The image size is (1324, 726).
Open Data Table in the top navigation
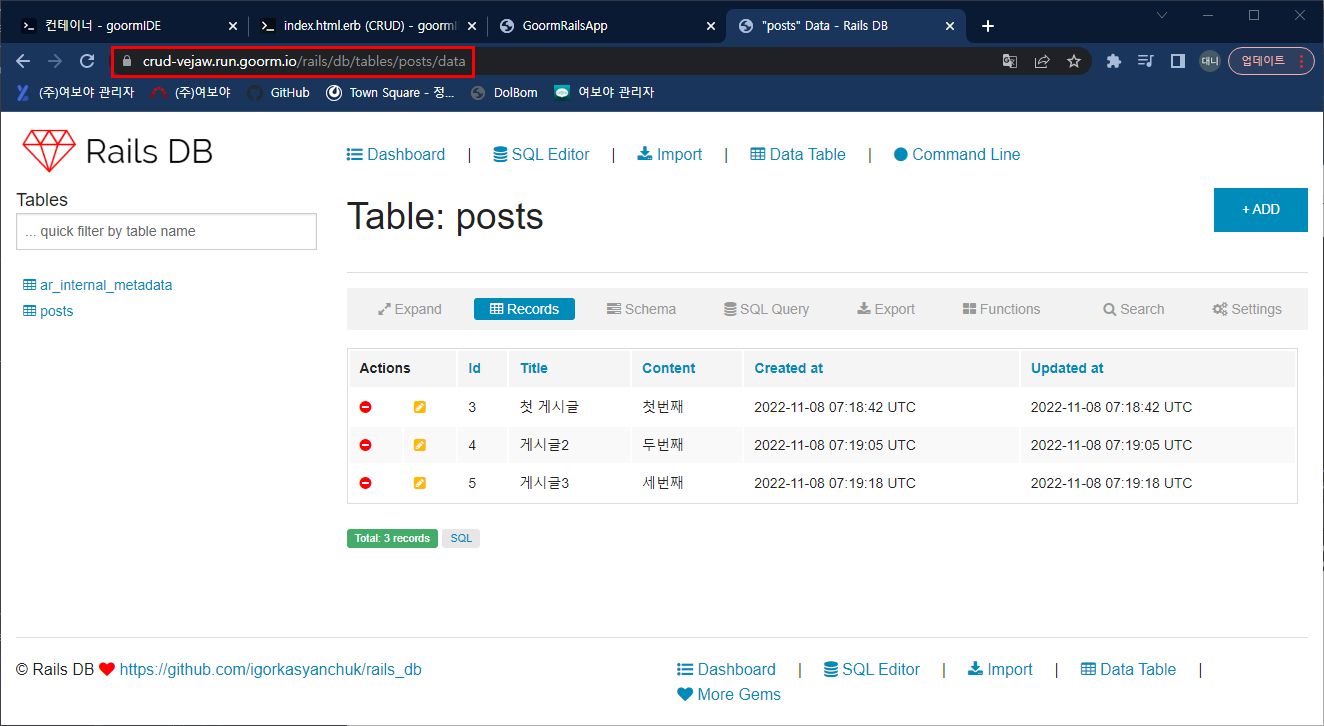pos(798,154)
